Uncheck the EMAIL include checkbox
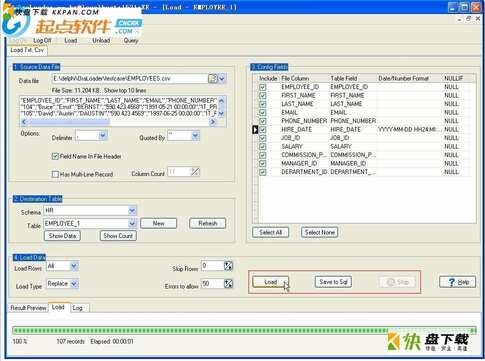This screenshot has width=485, height=361. (263, 113)
